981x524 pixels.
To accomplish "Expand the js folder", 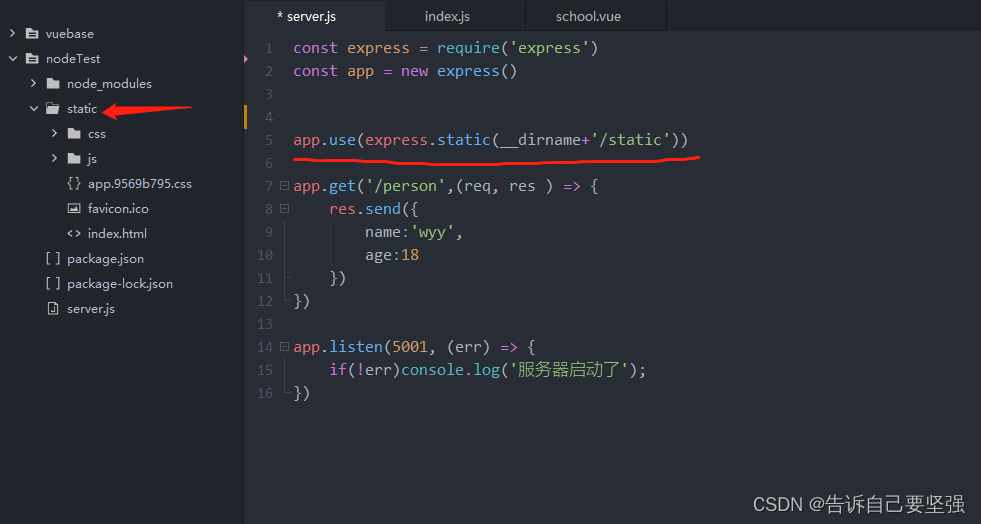I will coord(54,158).
